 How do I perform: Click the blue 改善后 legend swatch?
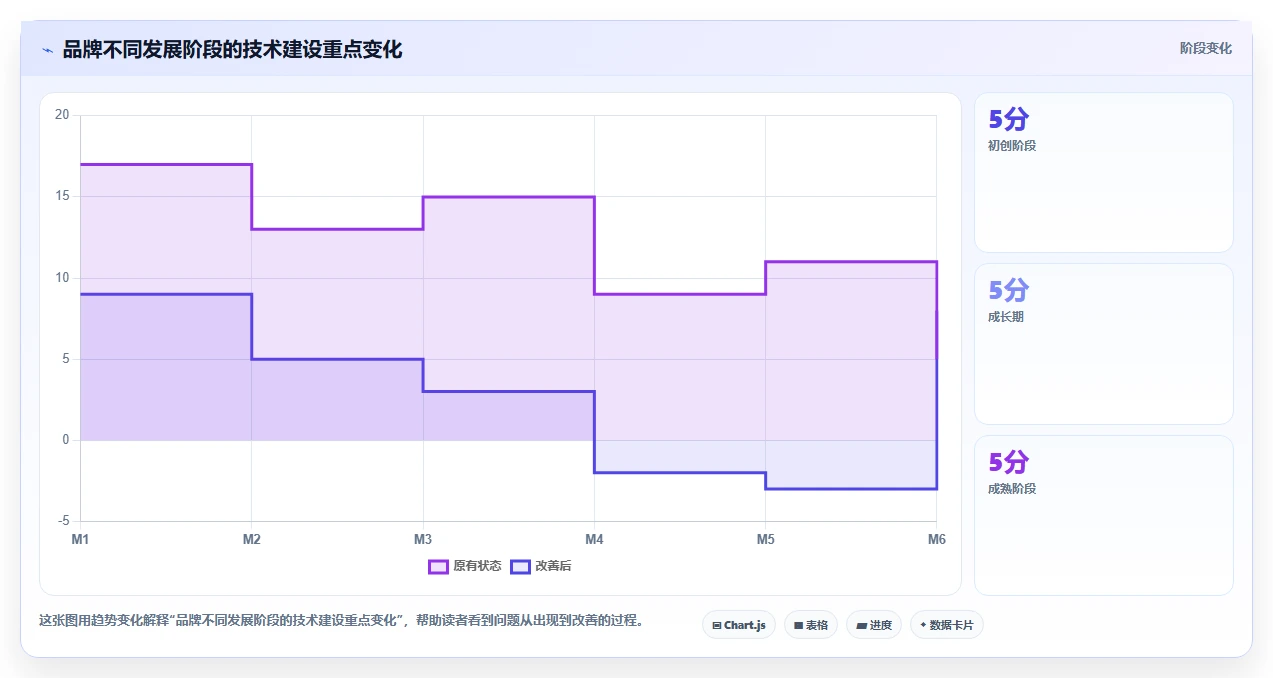(520, 566)
